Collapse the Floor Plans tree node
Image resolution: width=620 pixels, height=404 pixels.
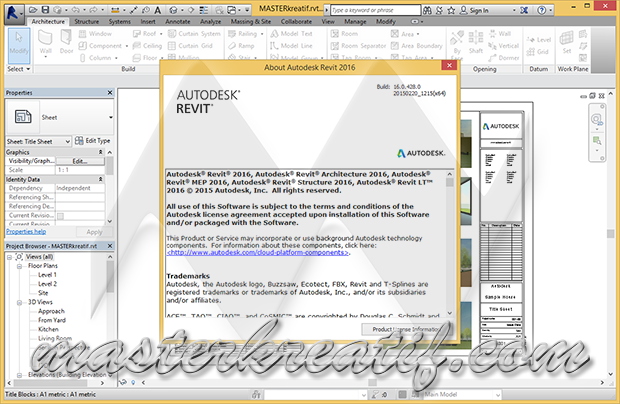coord(19,266)
